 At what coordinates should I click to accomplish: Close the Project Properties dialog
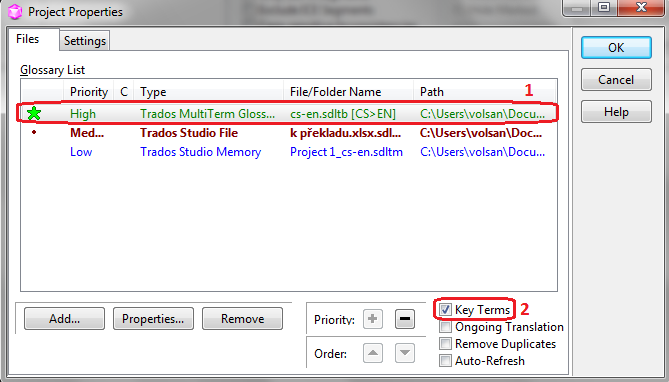(x=641, y=7)
